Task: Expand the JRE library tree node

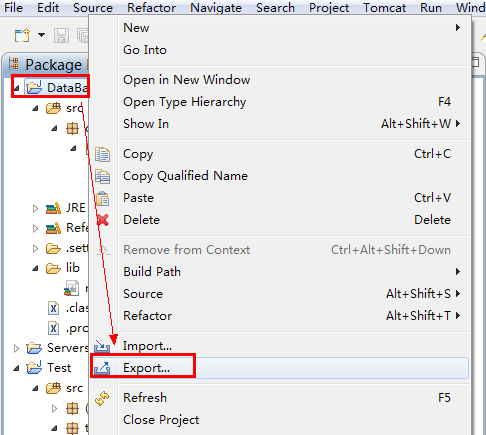Action: click(35, 208)
